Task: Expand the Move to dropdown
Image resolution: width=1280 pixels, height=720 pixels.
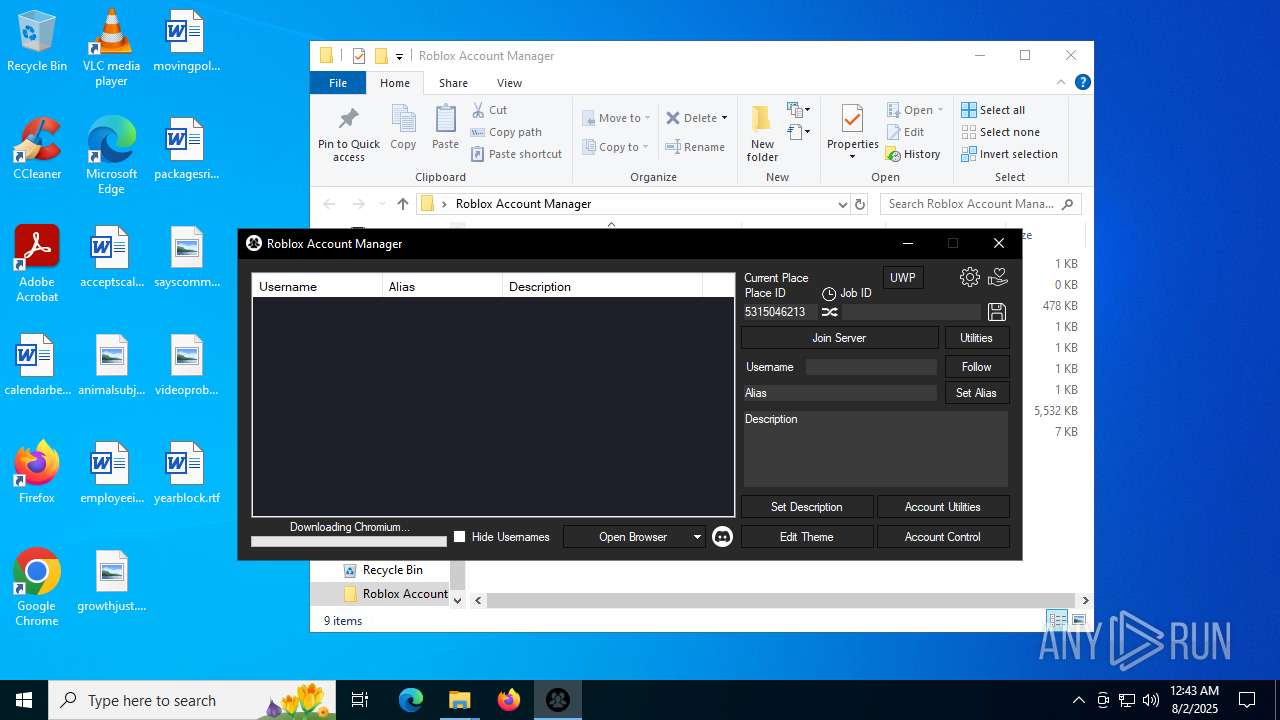Action: coord(647,118)
